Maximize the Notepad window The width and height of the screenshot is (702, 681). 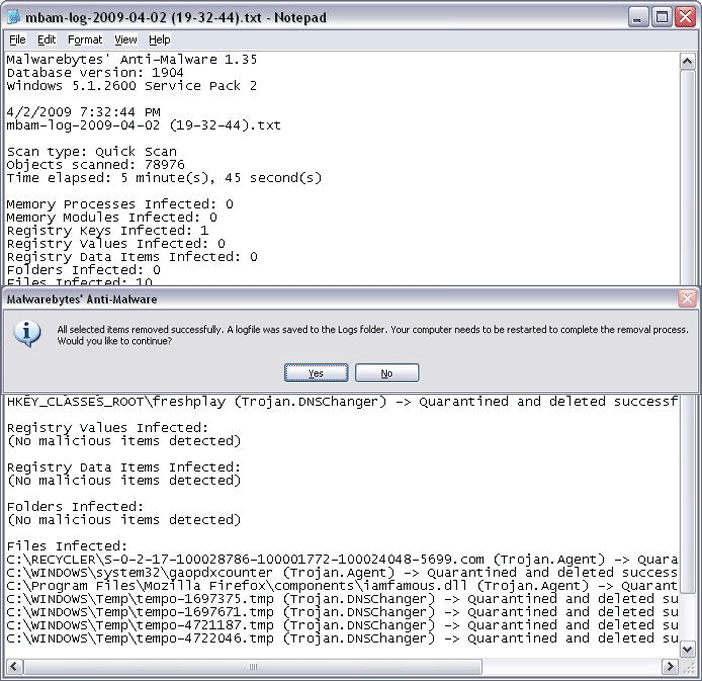coord(662,17)
